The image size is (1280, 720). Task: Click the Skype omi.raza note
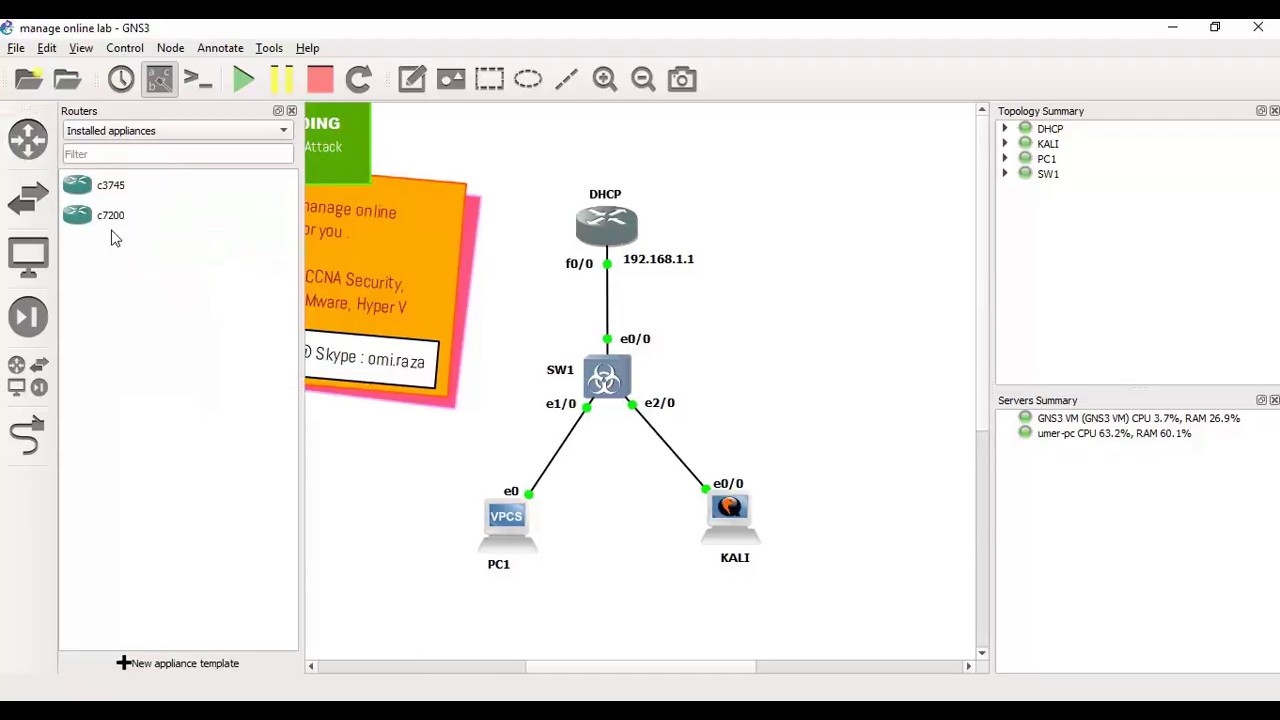tap(370, 358)
